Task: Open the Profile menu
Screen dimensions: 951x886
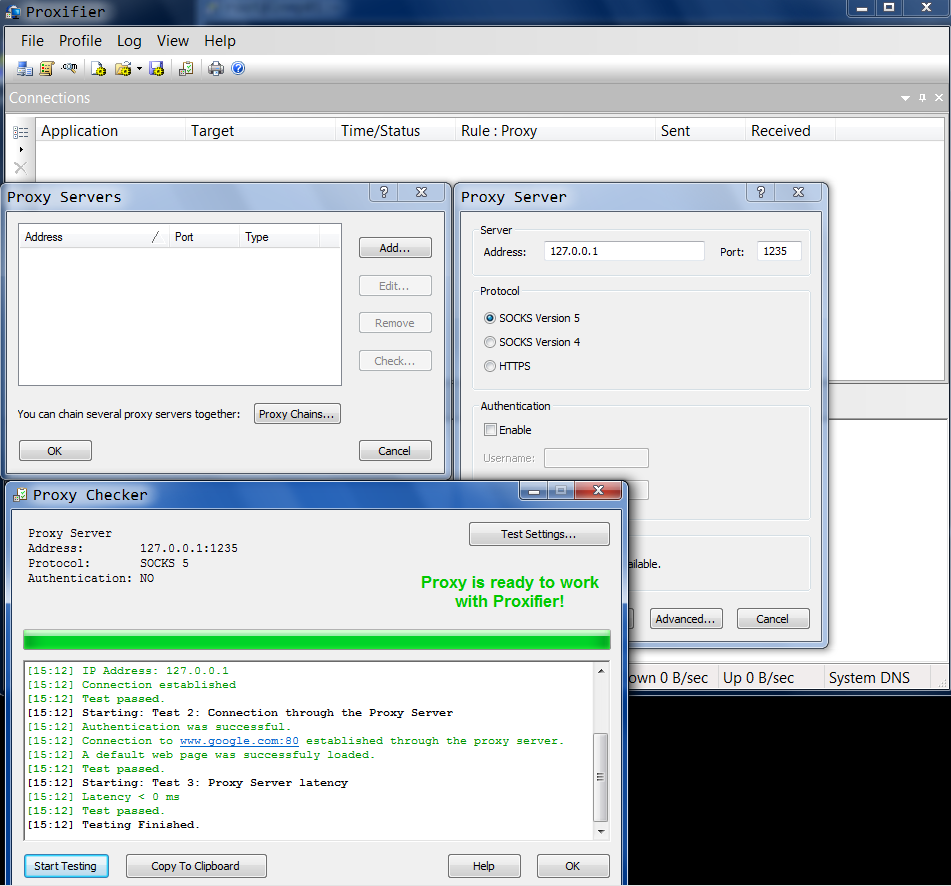Action: tap(80, 41)
